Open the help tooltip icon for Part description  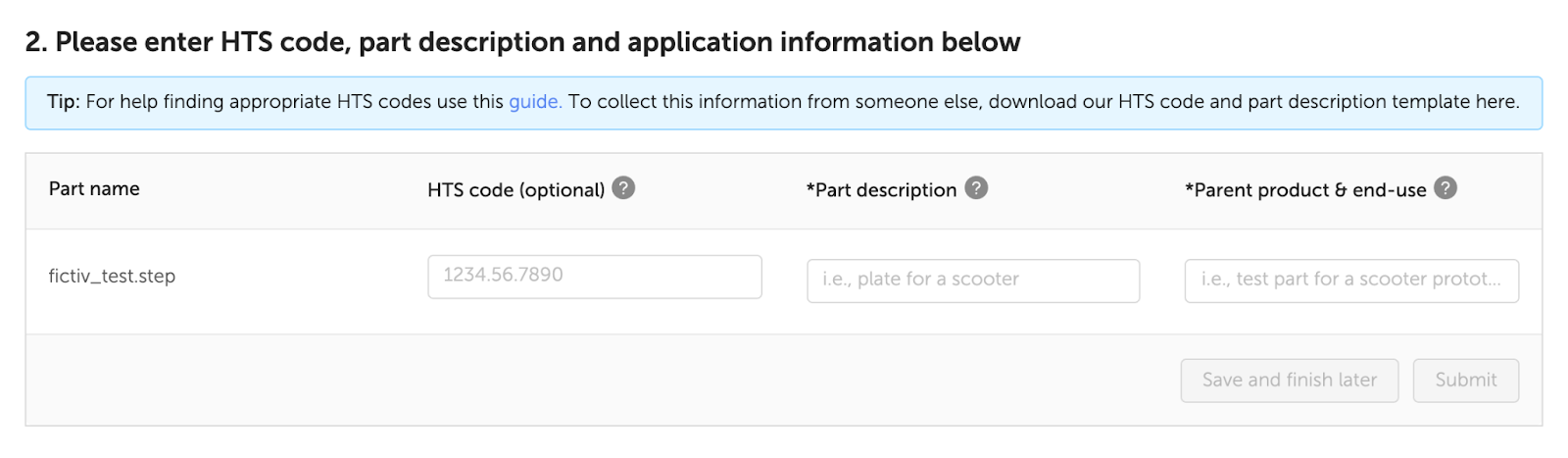point(976,187)
